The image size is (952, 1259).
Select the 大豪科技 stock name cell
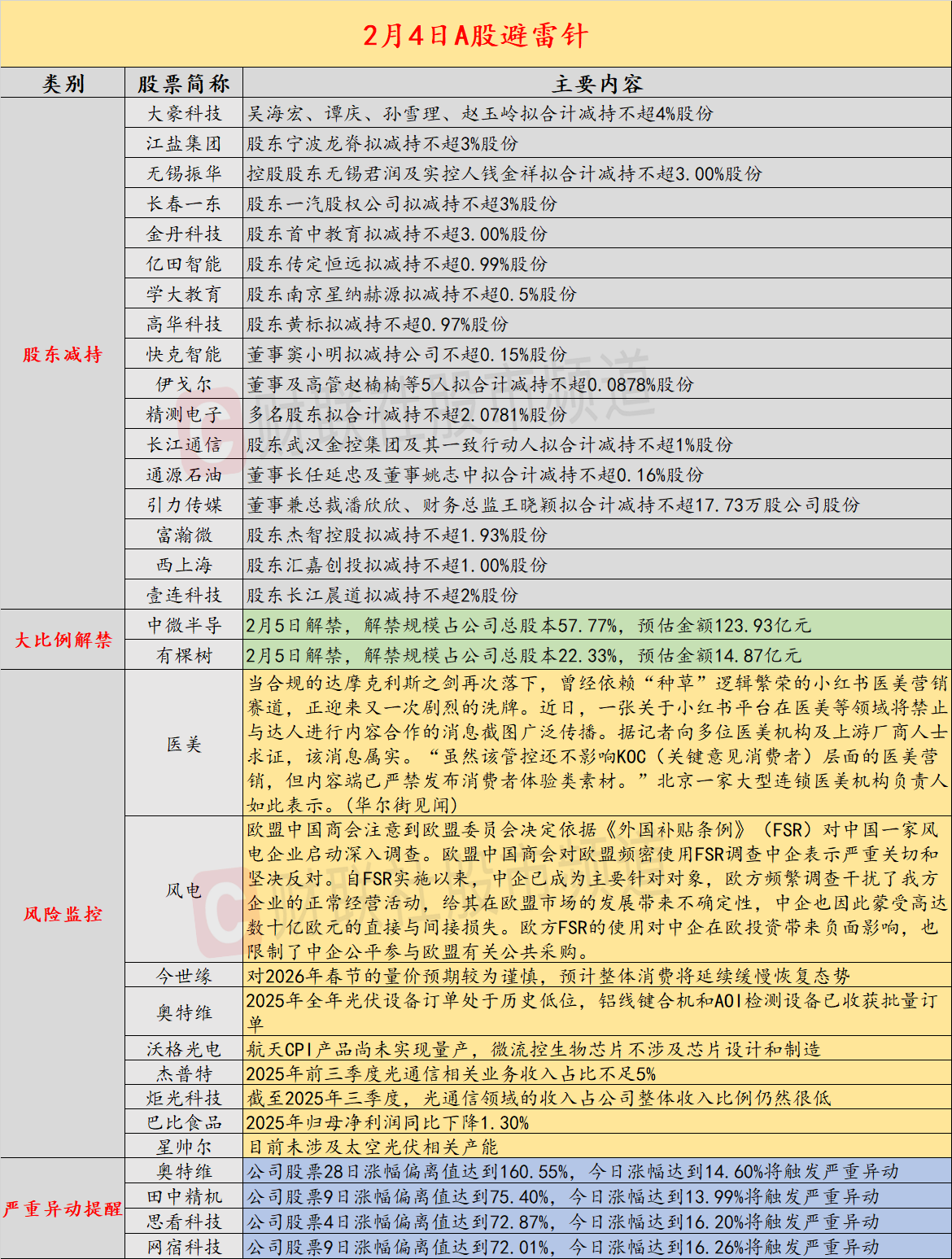coord(184,114)
